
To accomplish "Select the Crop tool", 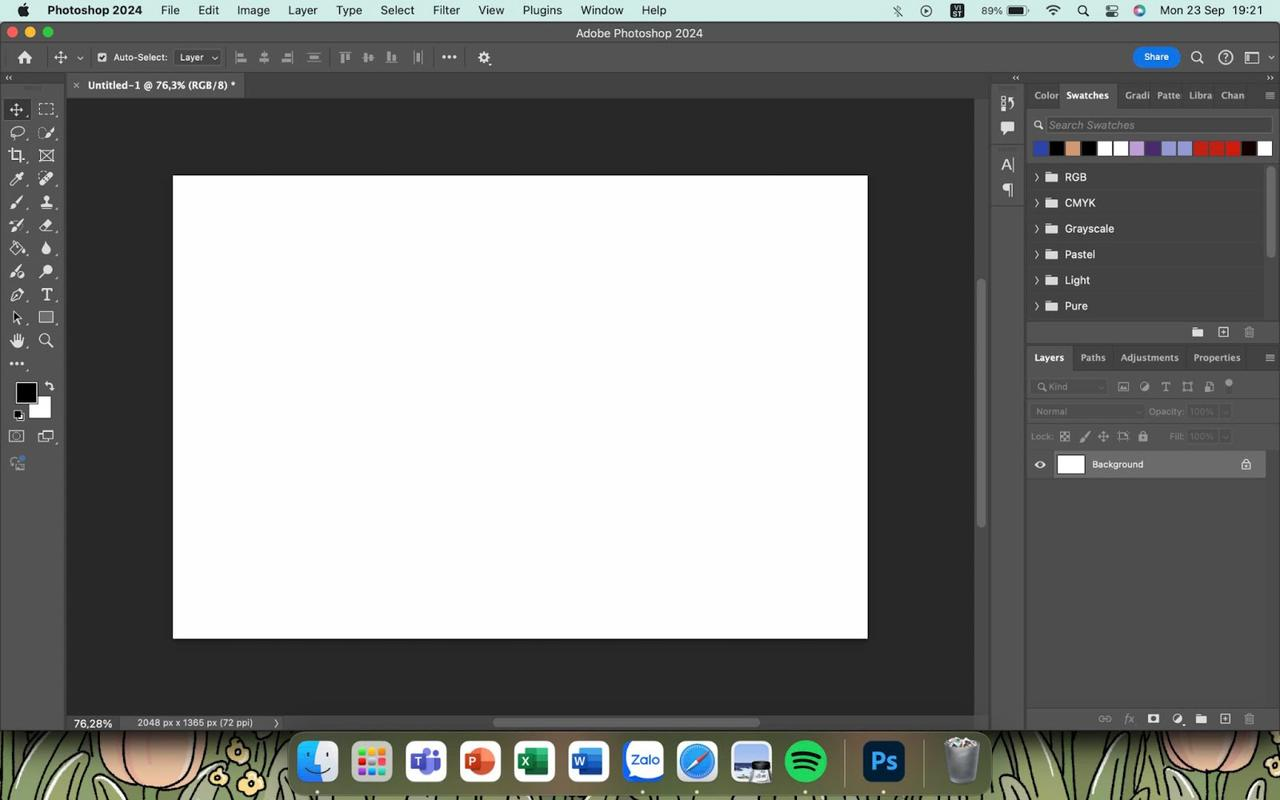I will (x=17, y=156).
